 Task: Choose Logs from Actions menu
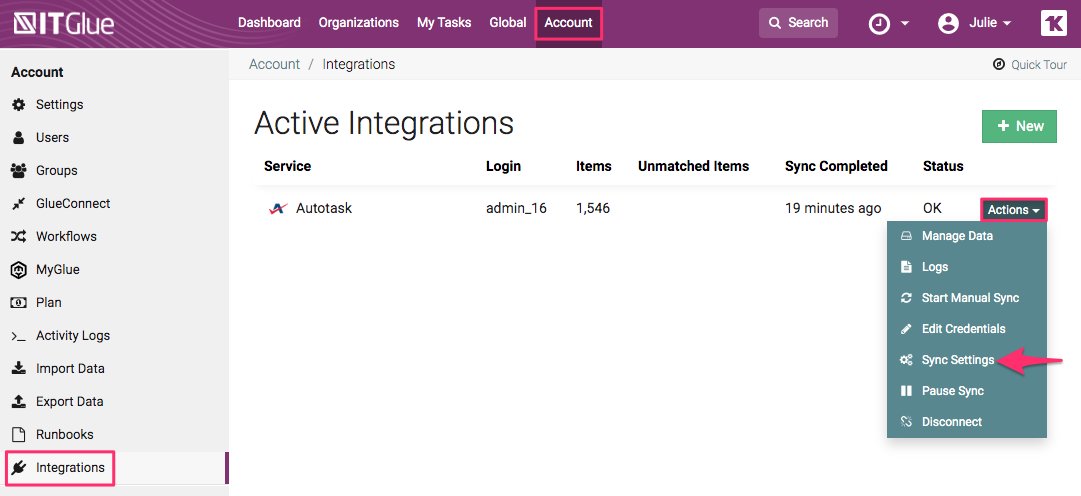coord(967,267)
